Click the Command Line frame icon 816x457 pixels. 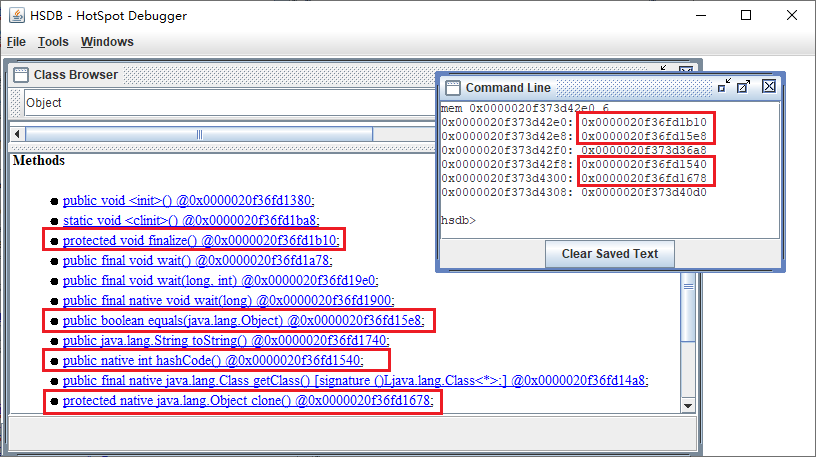(453, 88)
